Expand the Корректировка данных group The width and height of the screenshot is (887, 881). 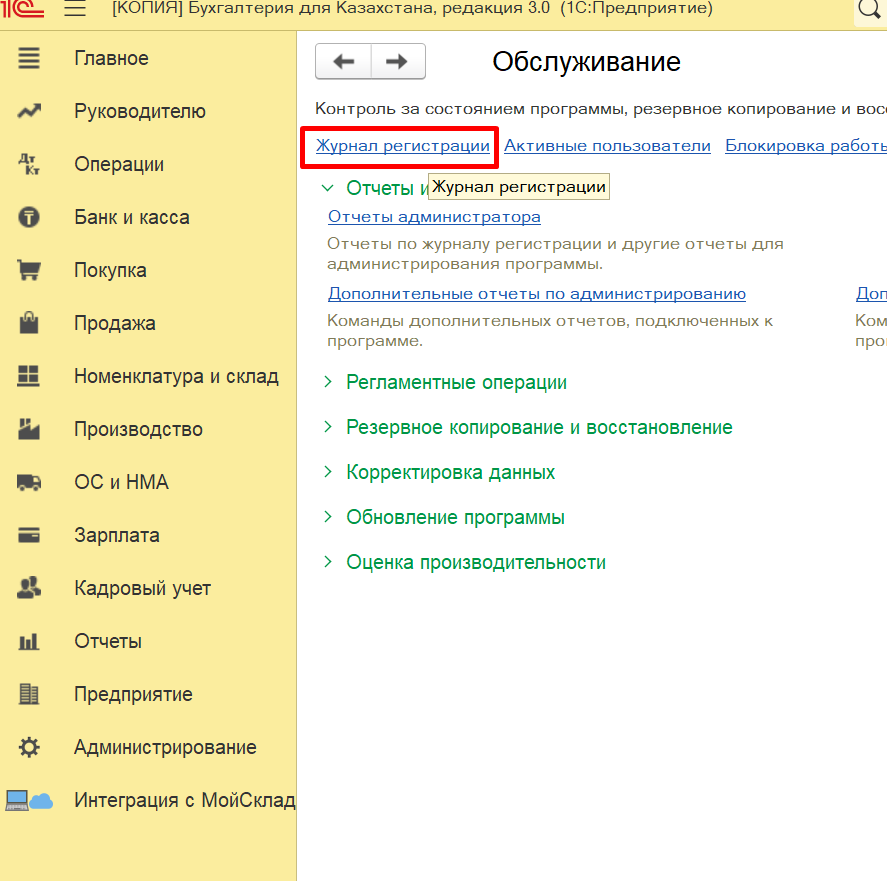450,472
